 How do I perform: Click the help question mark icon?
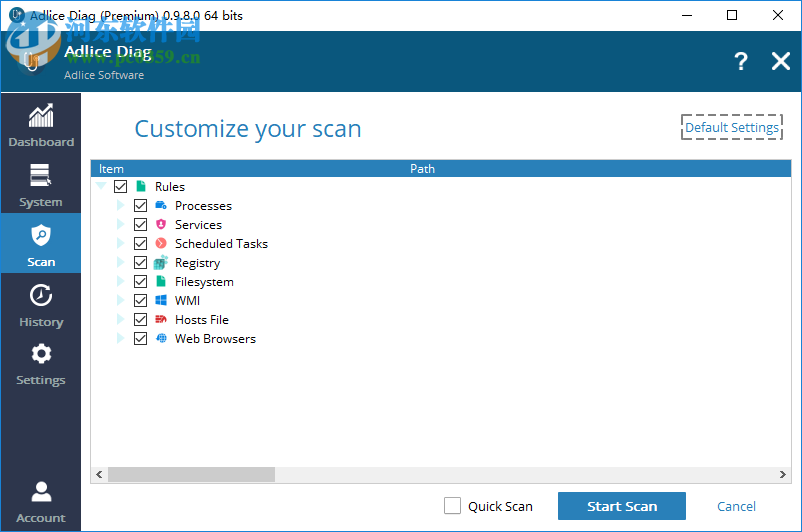(x=741, y=61)
